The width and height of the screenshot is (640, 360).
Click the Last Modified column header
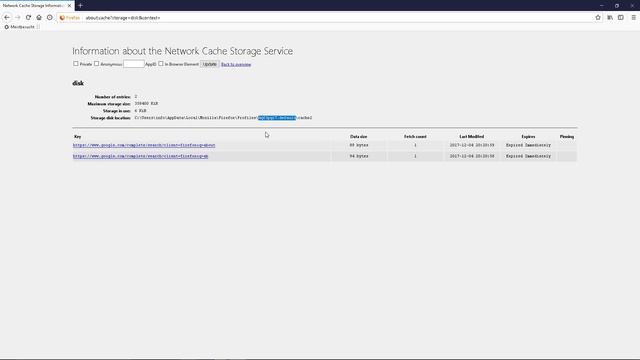(472, 137)
